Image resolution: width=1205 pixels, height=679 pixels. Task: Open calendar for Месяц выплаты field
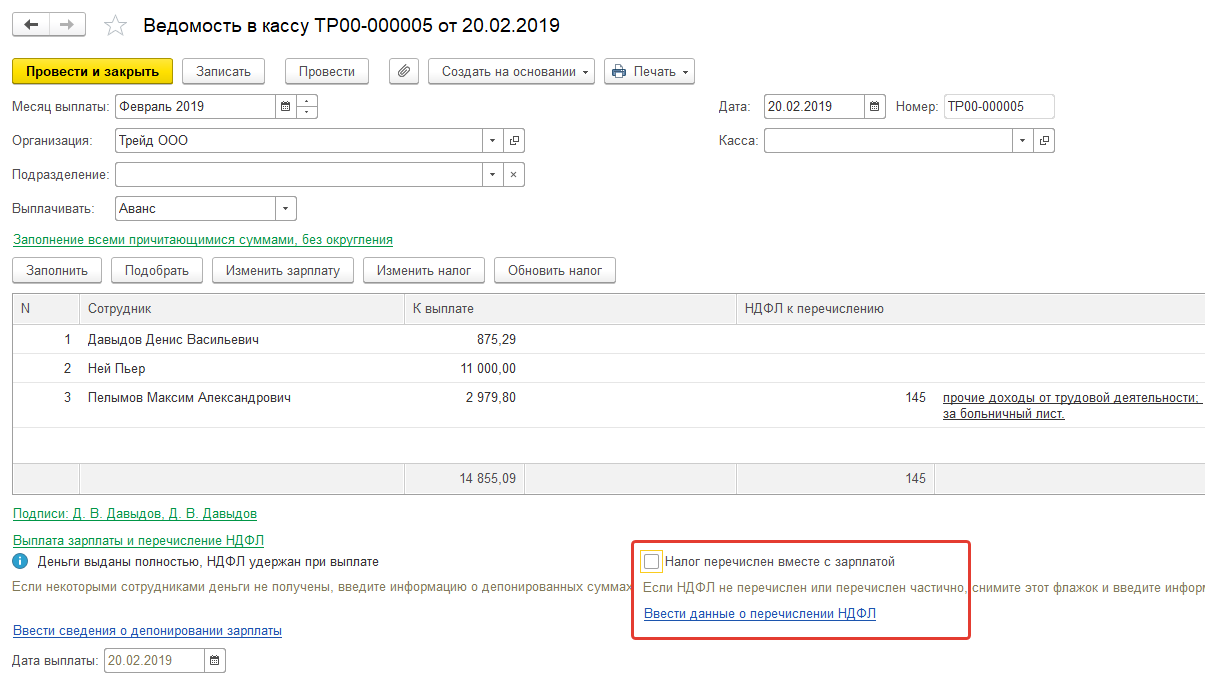point(285,106)
